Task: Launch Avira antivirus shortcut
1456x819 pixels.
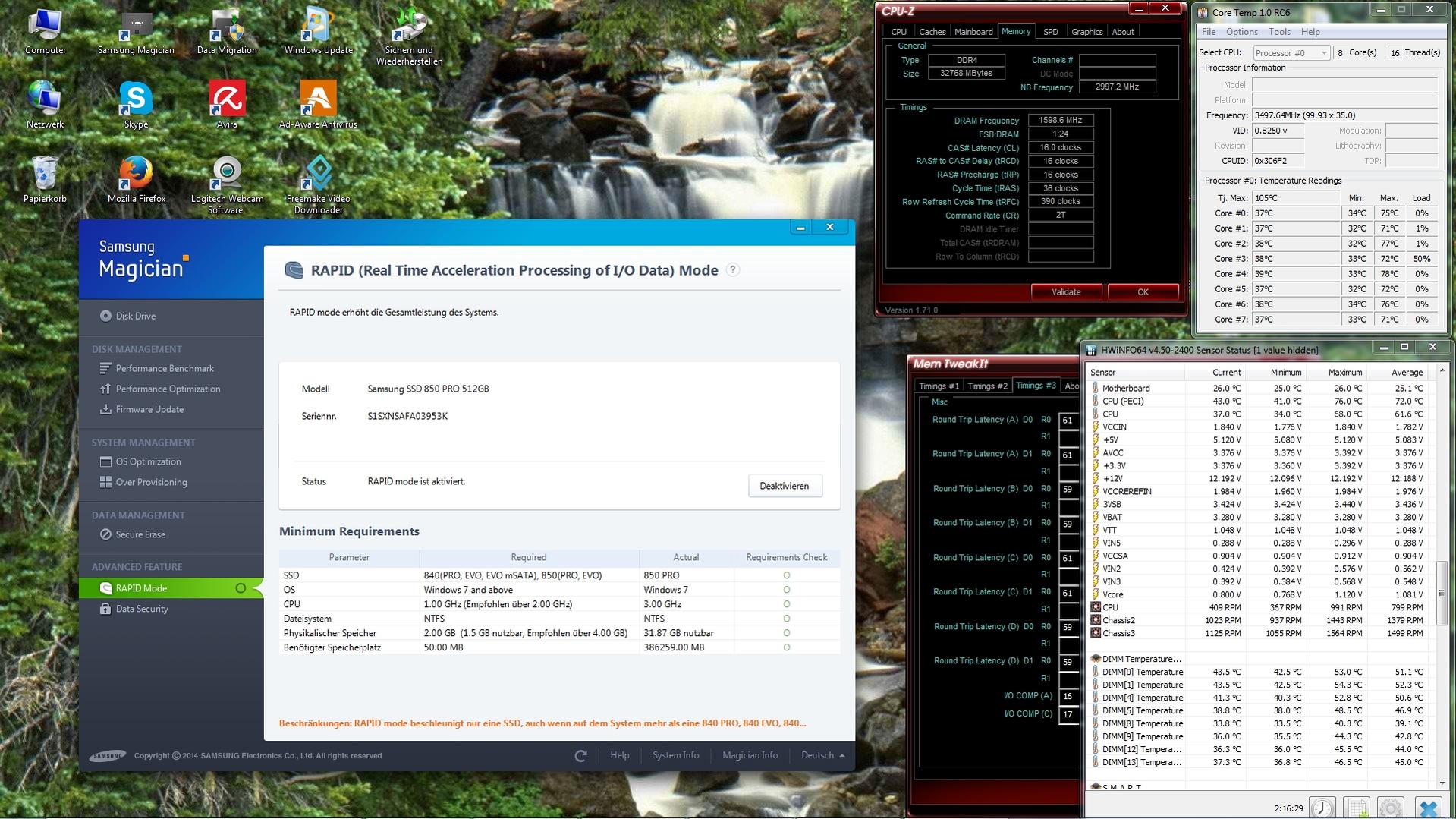Action: (227, 105)
